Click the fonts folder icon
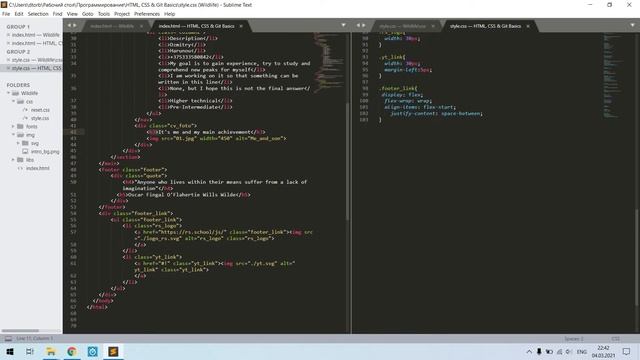Viewport: 640px width, 360px height. click(x=20, y=127)
